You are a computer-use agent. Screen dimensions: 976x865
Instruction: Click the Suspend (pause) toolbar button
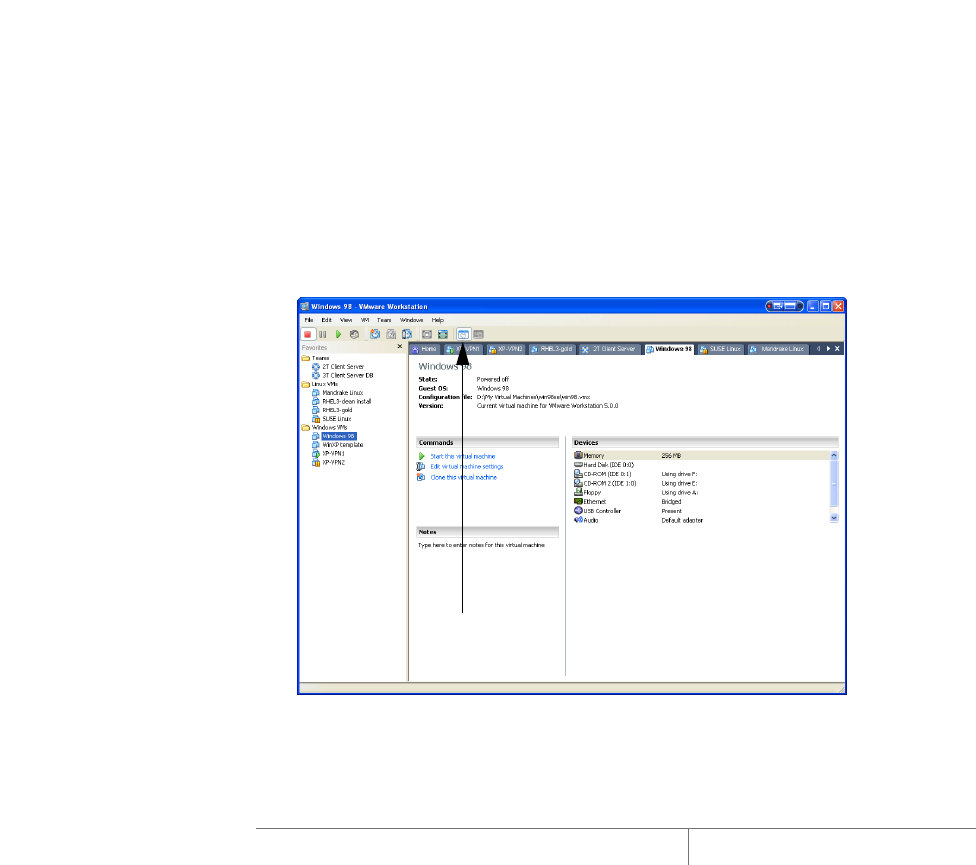(x=322, y=334)
